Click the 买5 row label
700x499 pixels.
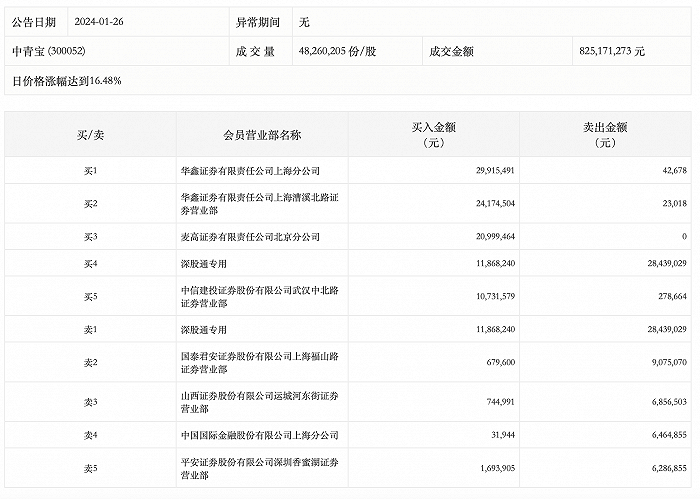[x=89, y=296]
